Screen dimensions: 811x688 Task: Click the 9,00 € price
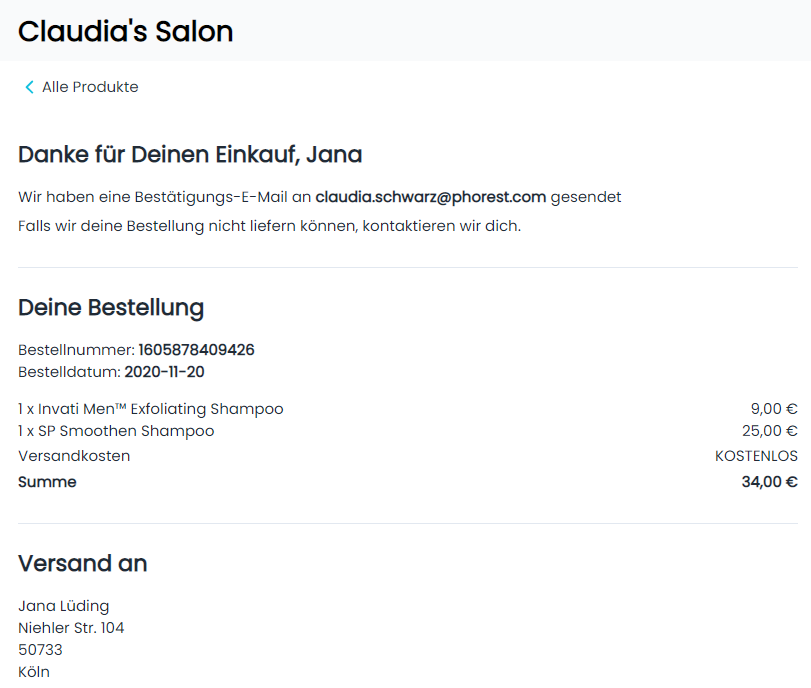(773, 409)
